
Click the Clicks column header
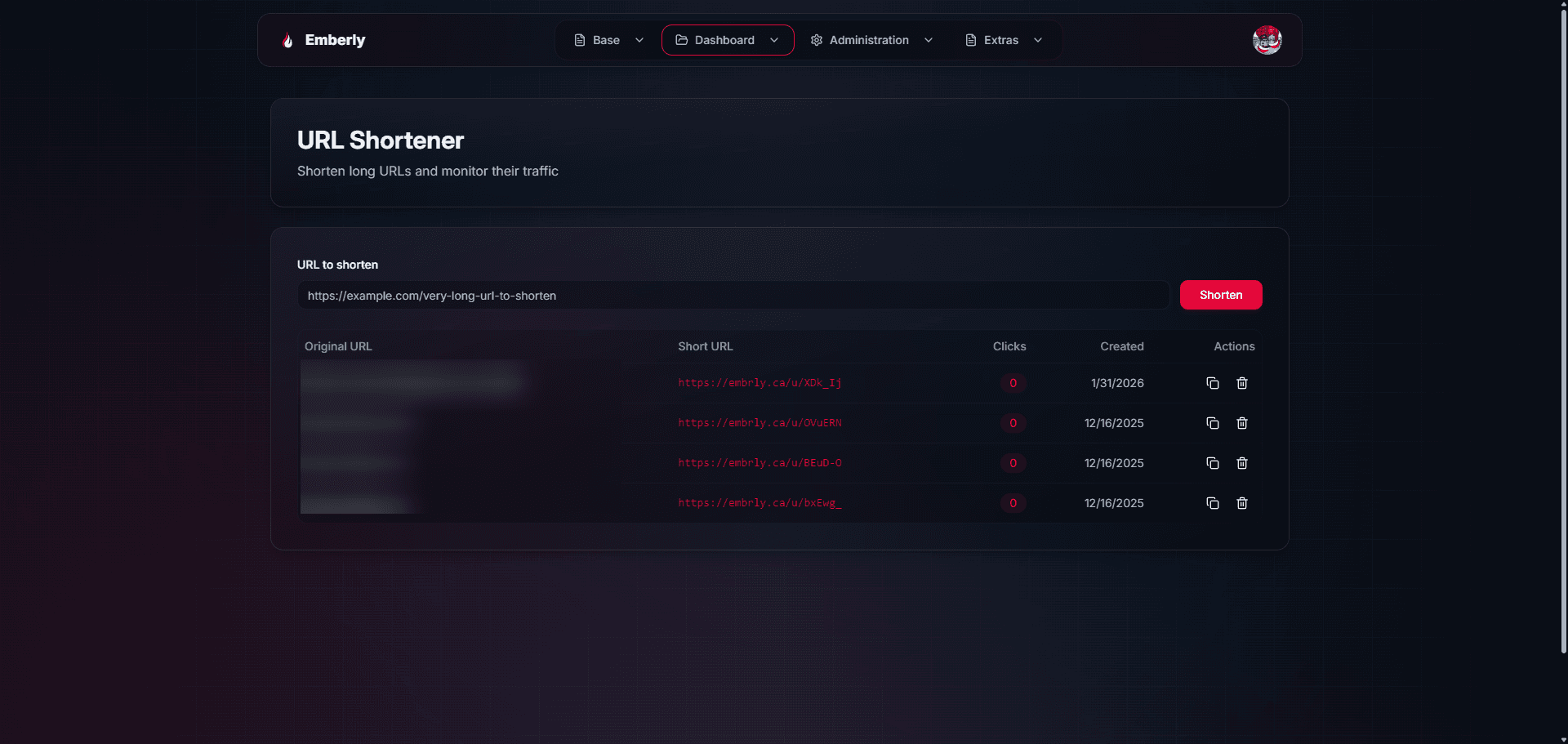[x=1009, y=346]
